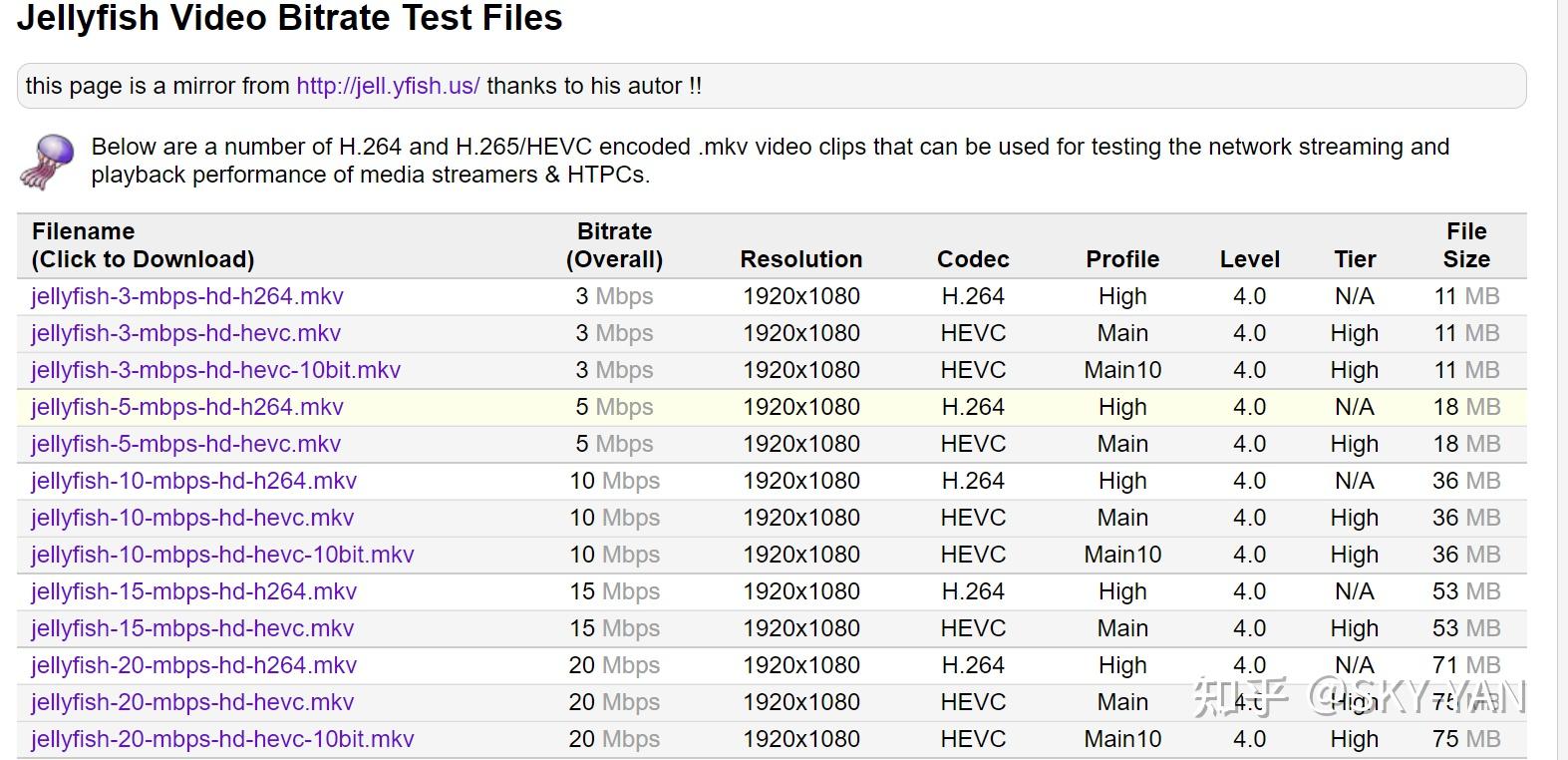
Task: Download jellyfish-20-mbps-hd-h264.mkv
Action: 193,666
